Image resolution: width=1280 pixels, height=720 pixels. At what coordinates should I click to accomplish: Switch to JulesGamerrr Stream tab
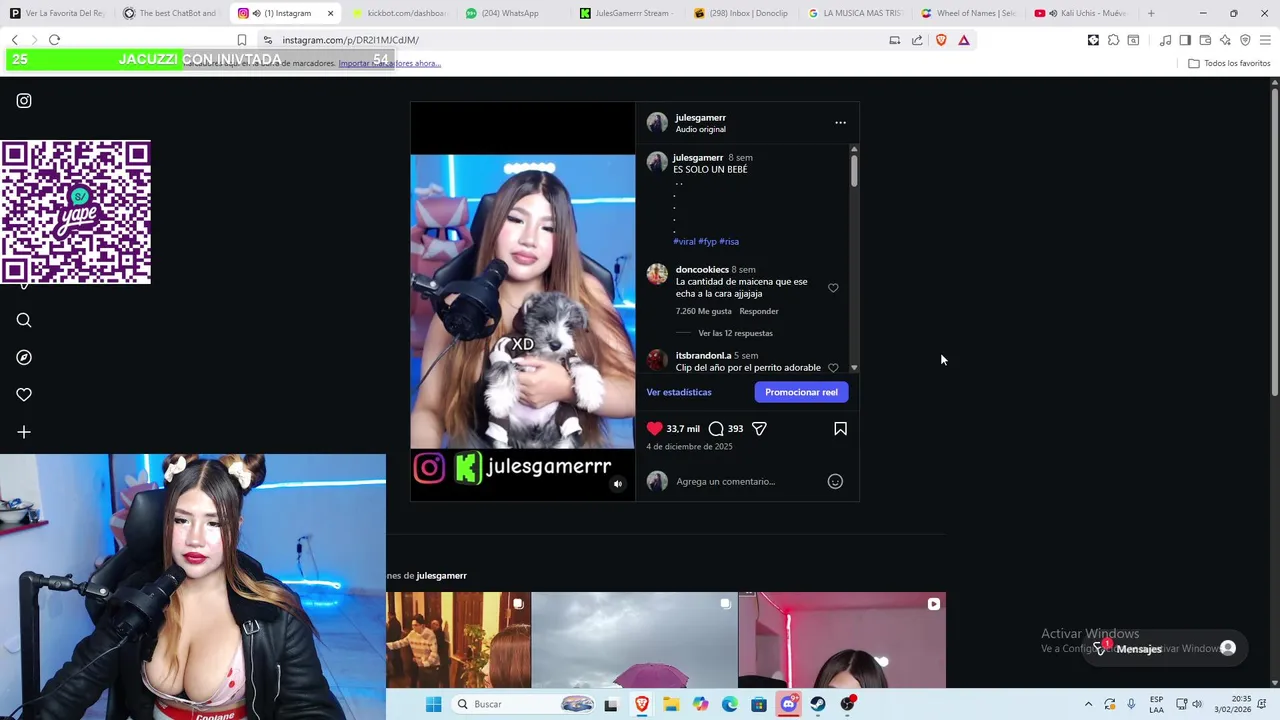click(x=625, y=13)
